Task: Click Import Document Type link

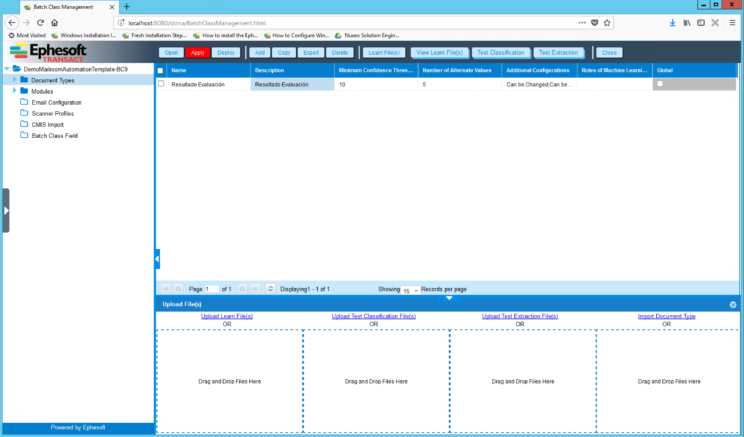Action: pos(666,316)
